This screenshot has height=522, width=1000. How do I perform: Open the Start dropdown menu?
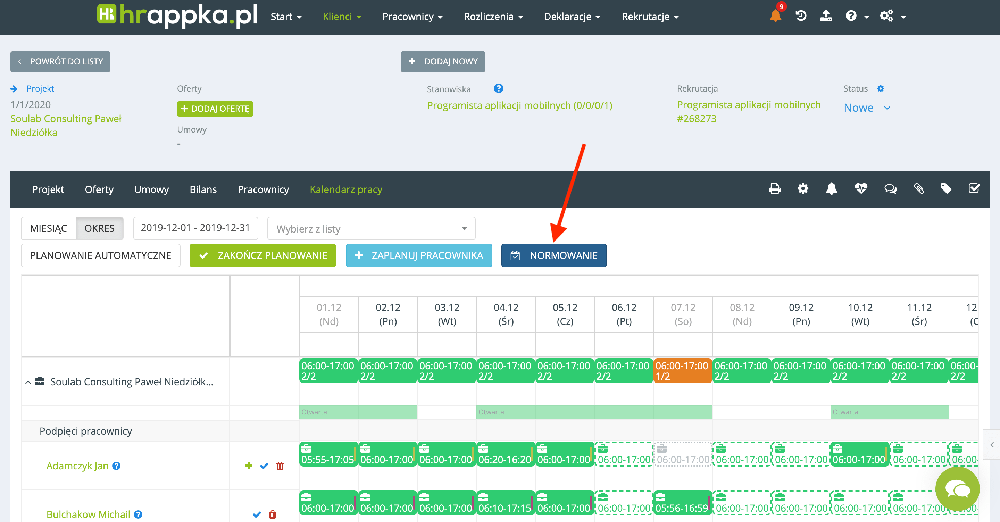click(286, 17)
